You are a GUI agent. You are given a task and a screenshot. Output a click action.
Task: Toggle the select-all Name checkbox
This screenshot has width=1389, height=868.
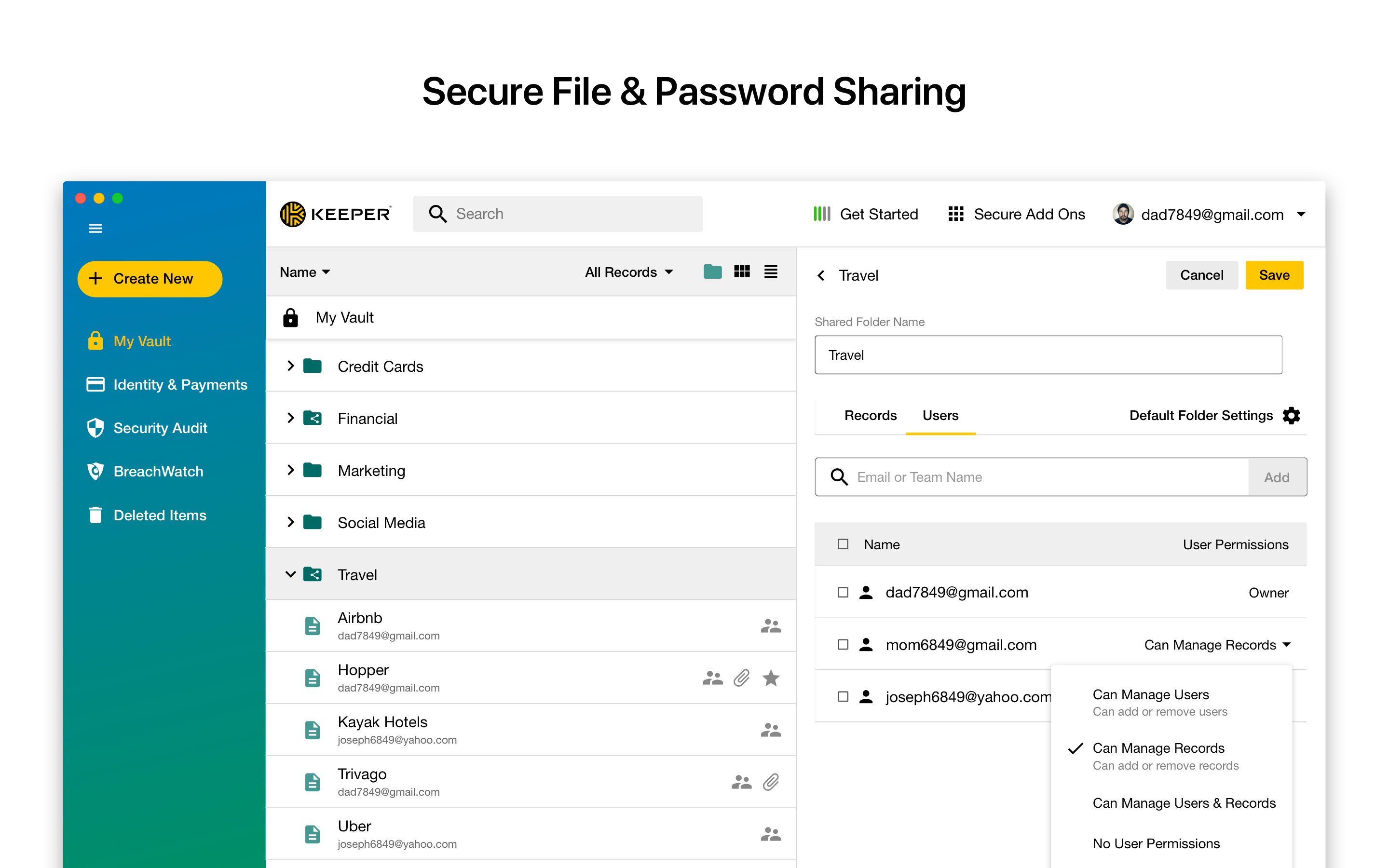point(843,543)
